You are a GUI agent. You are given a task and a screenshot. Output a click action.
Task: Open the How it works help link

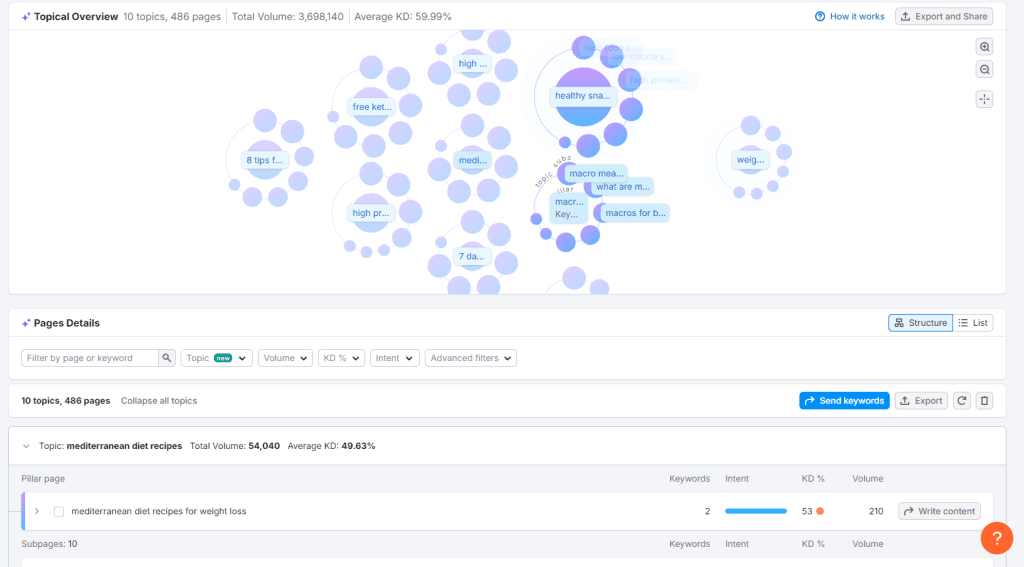click(x=850, y=16)
